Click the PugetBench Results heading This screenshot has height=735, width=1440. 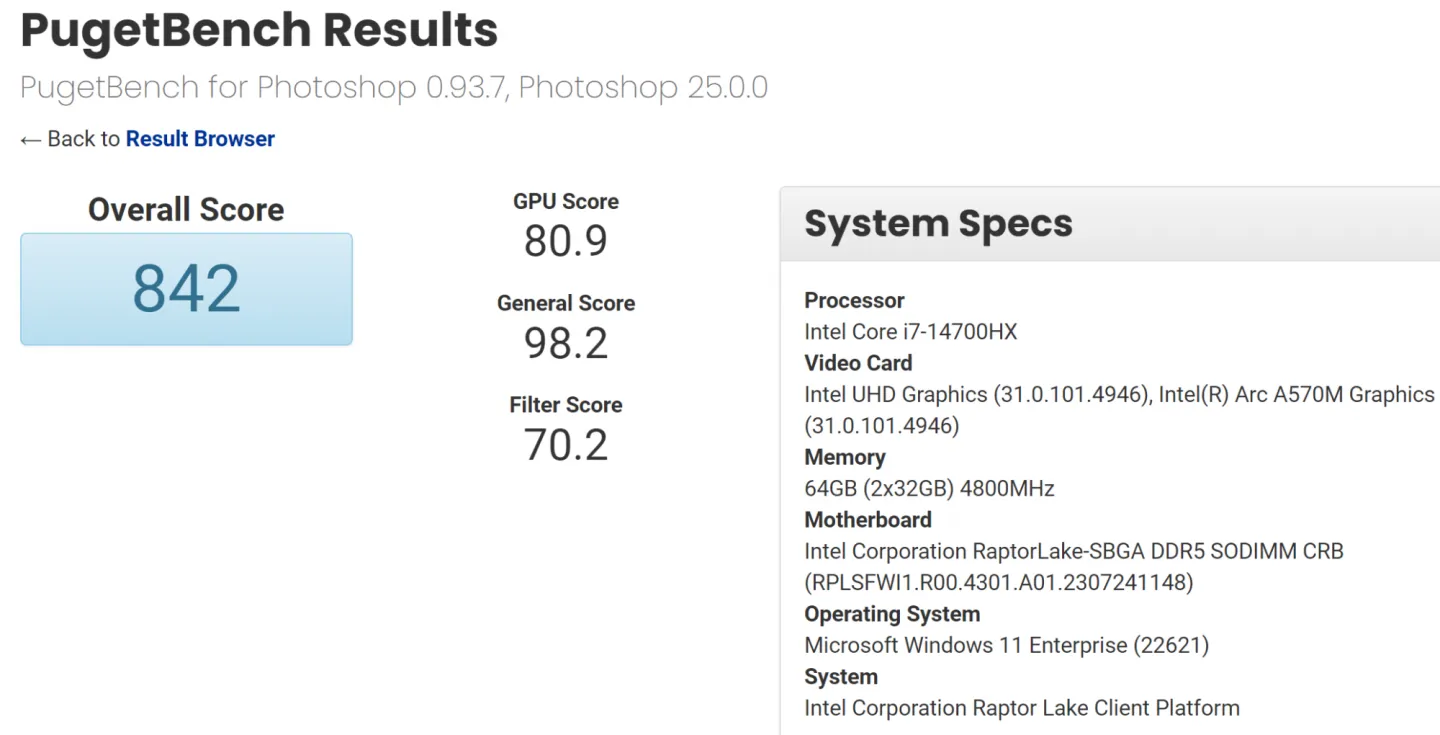pos(259,30)
